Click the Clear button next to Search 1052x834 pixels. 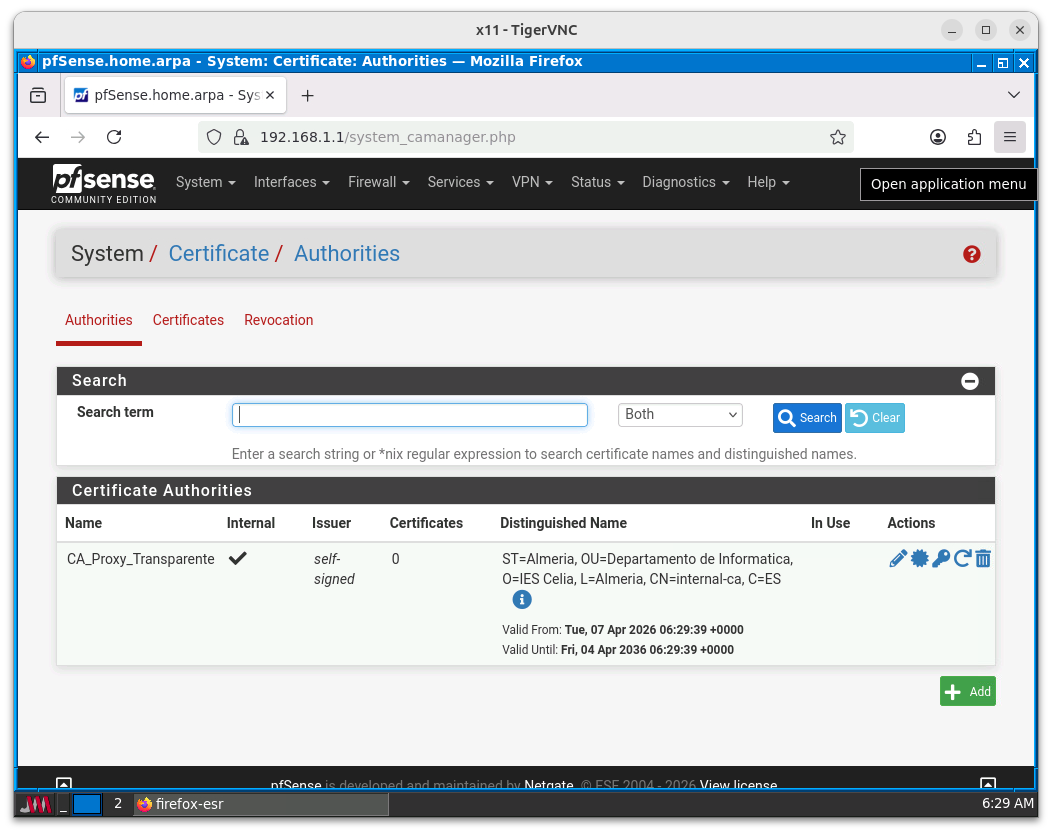(x=874, y=417)
